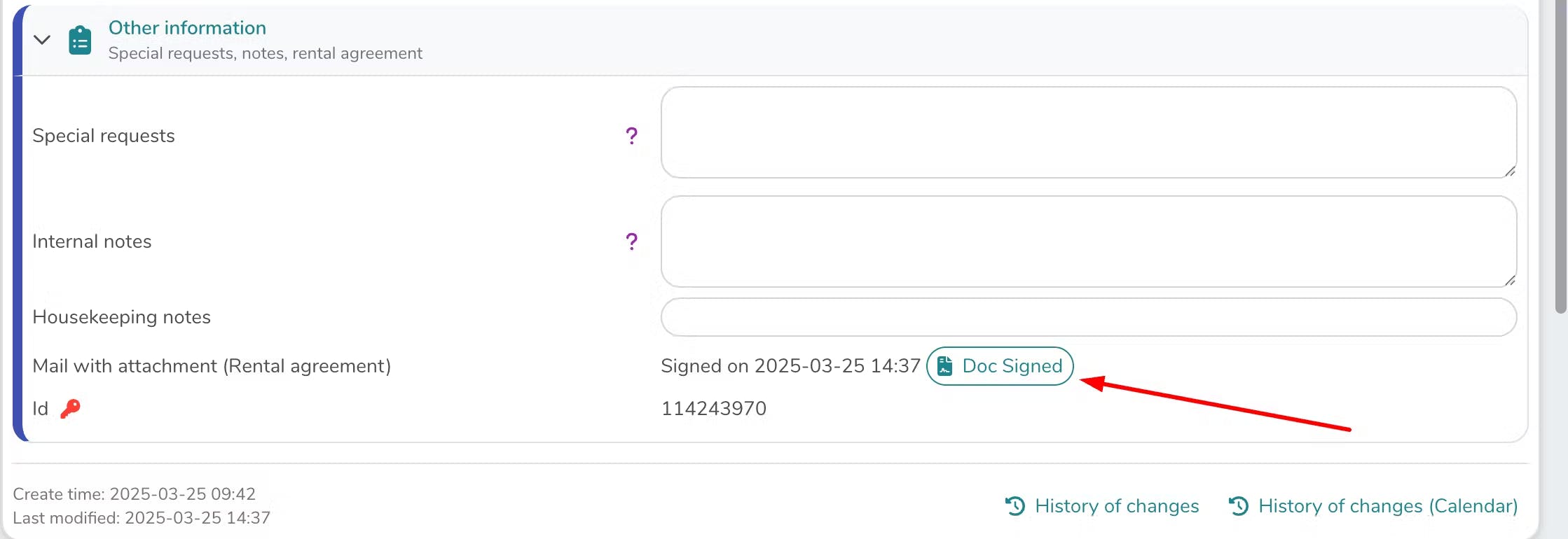The width and height of the screenshot is (1568, 539).
Task: Click the booking Id number 114243970
Action: (x=713, y=408)
